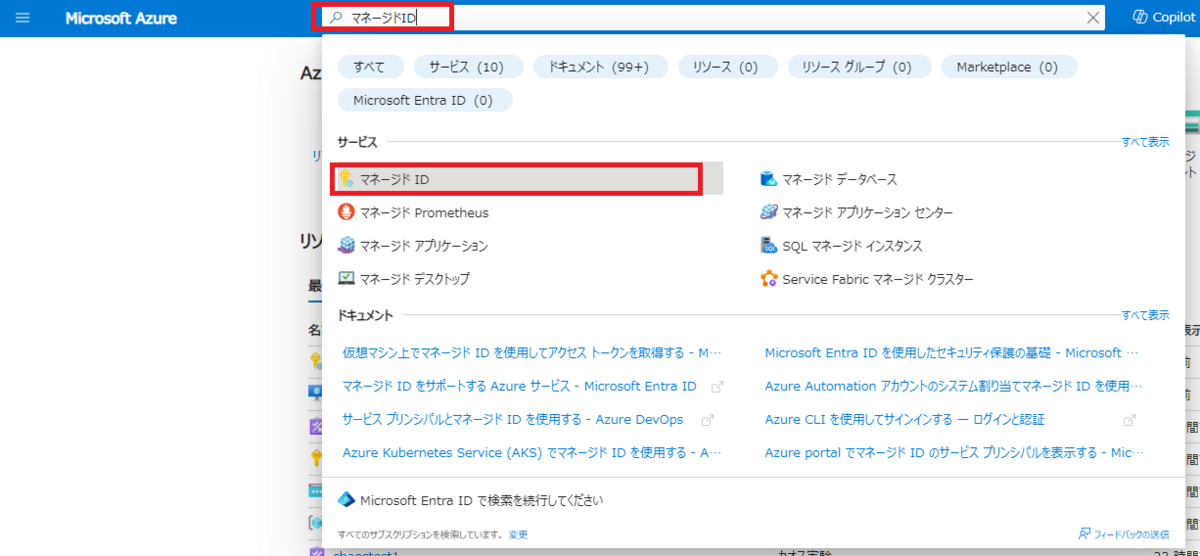The height and width of the screenshot is (556, 1200).
Task: Select the すべて filter chip
Action: tap(370, 67)
